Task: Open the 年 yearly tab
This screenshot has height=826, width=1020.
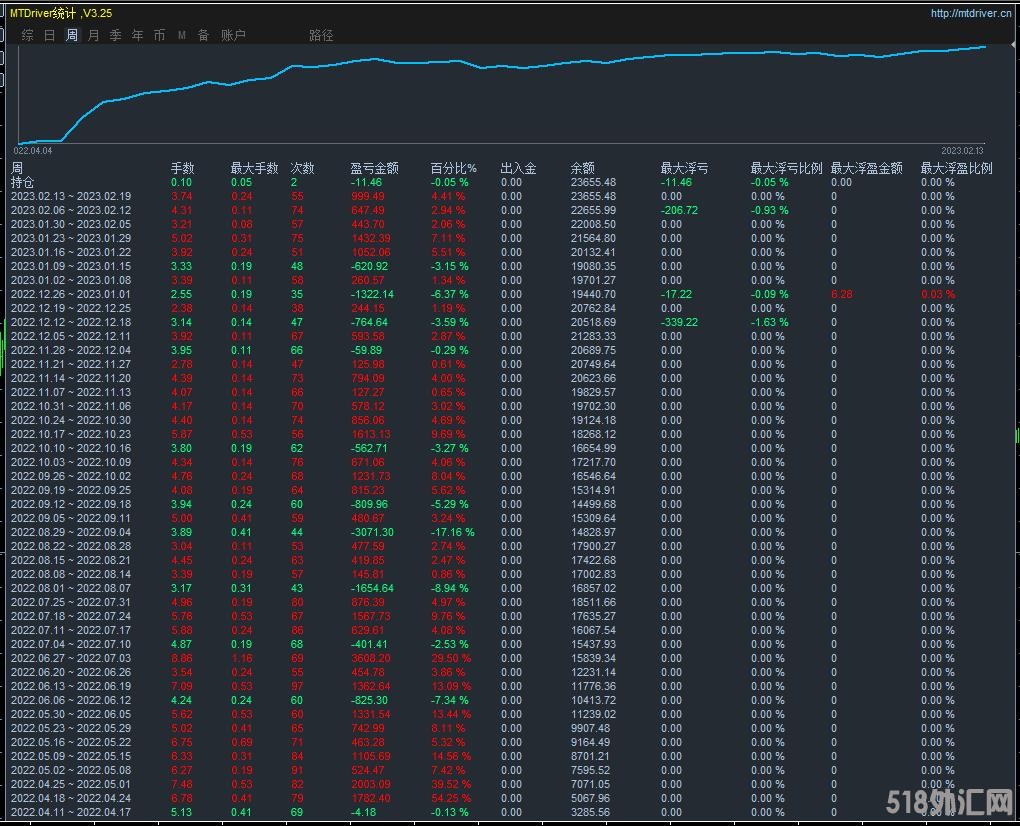Action: [138, 35]
